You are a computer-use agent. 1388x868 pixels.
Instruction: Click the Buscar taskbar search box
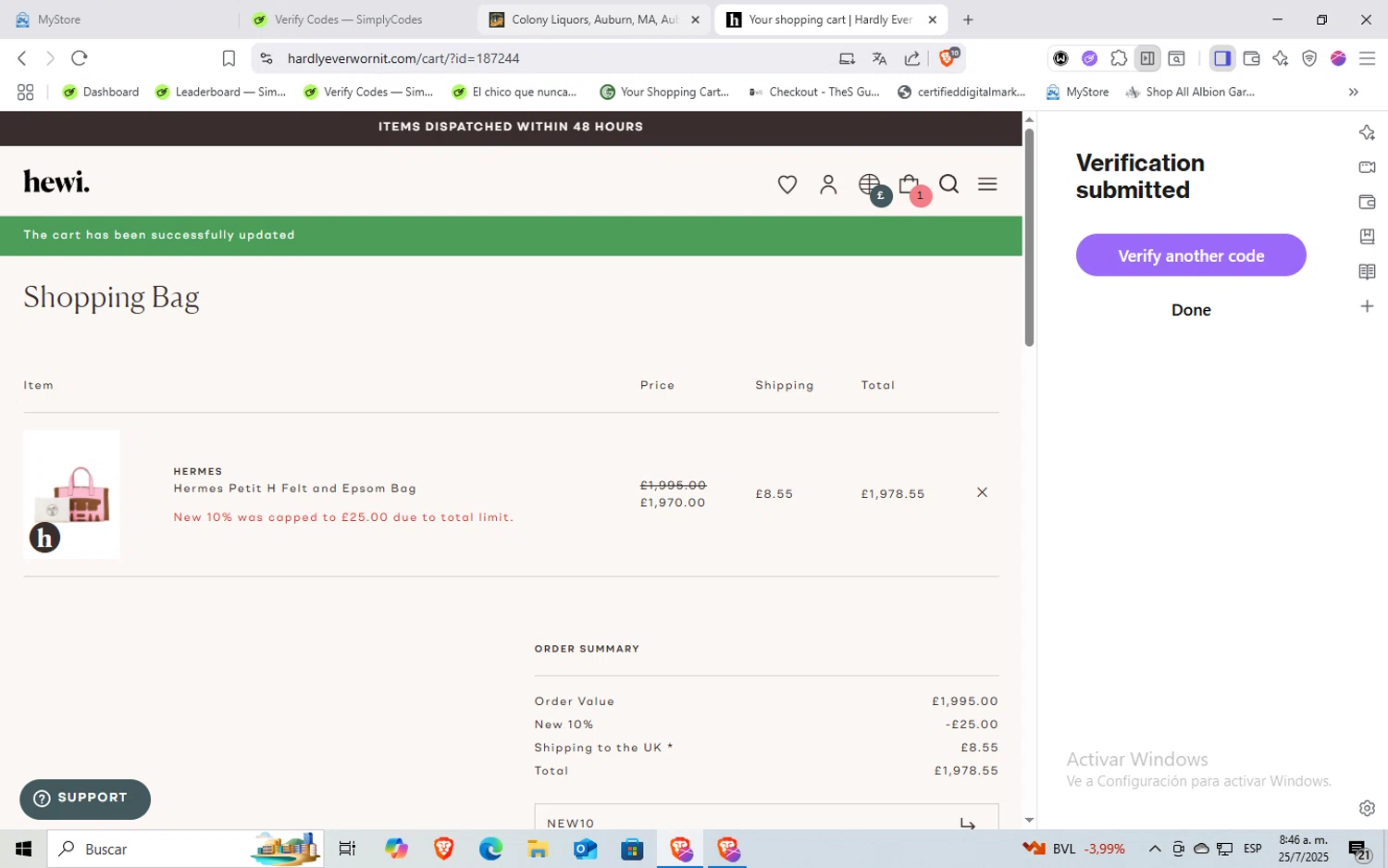coord(185,849)
